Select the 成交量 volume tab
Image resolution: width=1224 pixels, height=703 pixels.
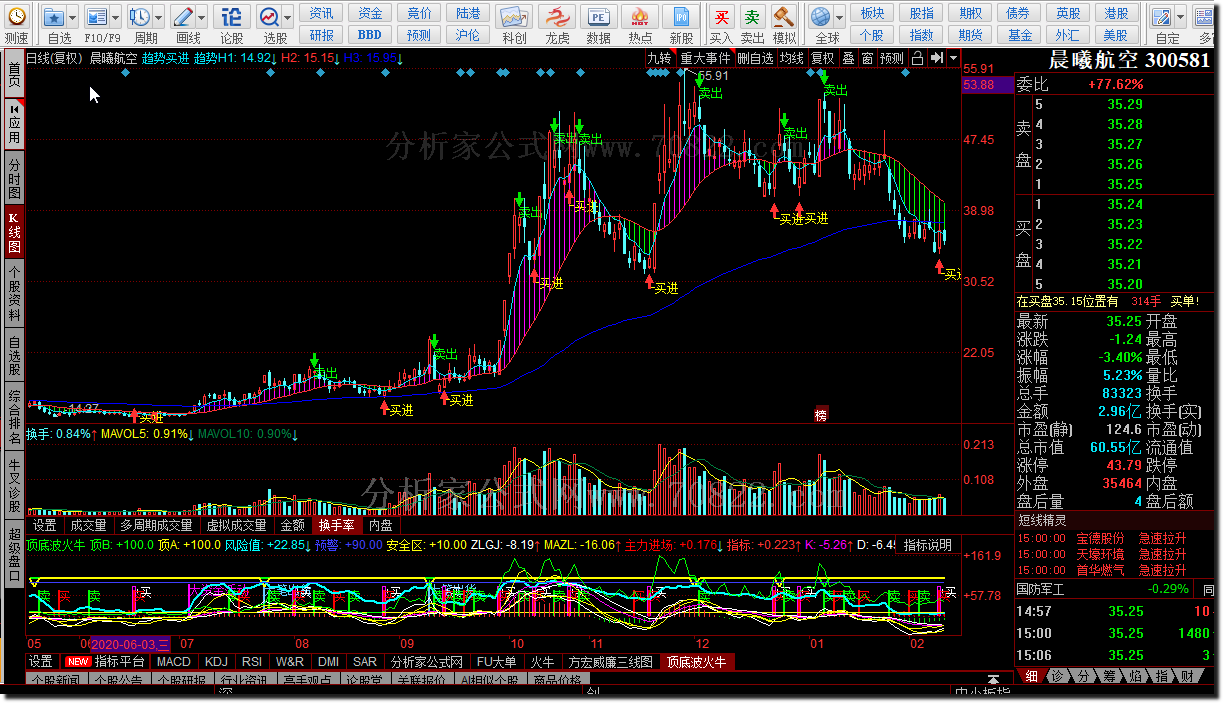click(x=87, y=525)
